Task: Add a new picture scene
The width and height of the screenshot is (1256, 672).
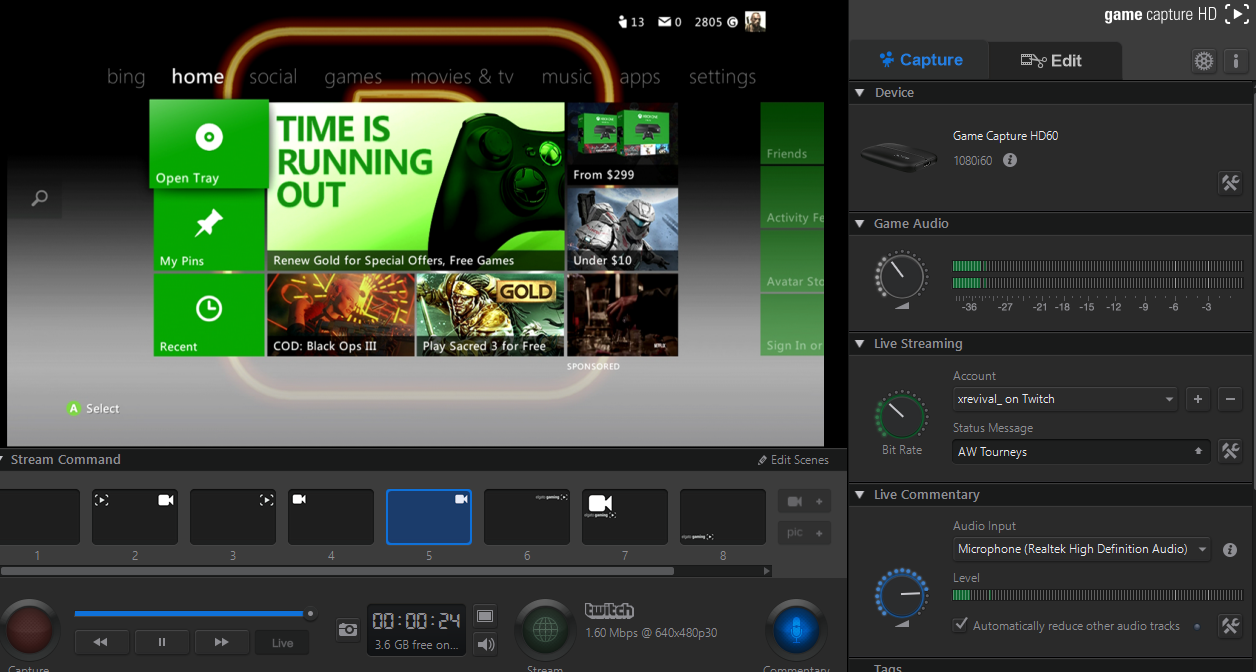Action: pos(804,532)
